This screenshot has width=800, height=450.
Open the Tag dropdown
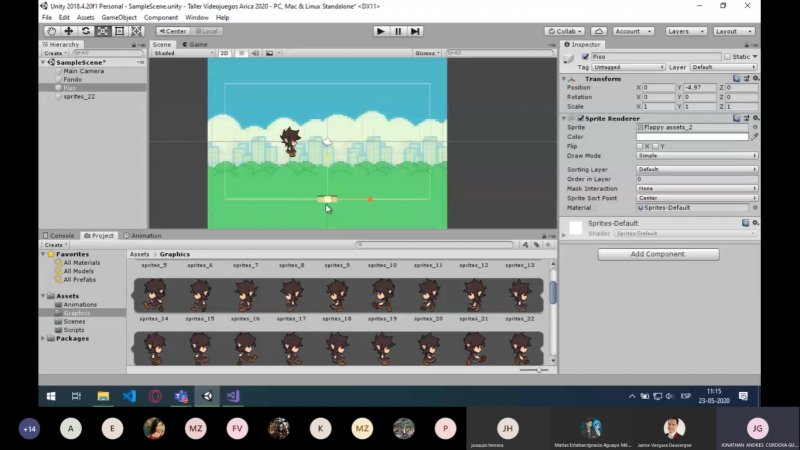point(628,67)
